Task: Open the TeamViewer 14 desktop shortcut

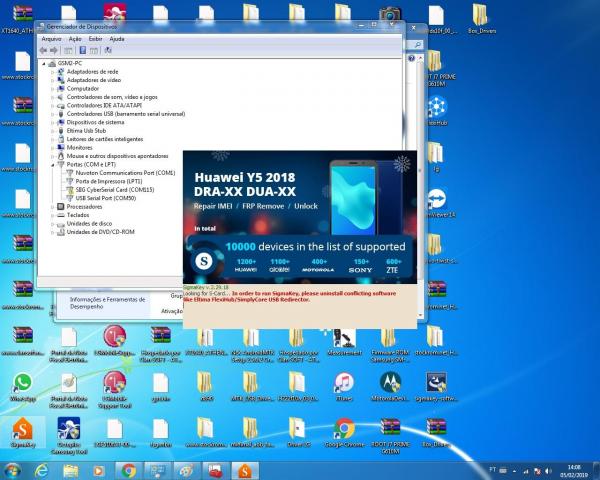Action: click(437, 204)
